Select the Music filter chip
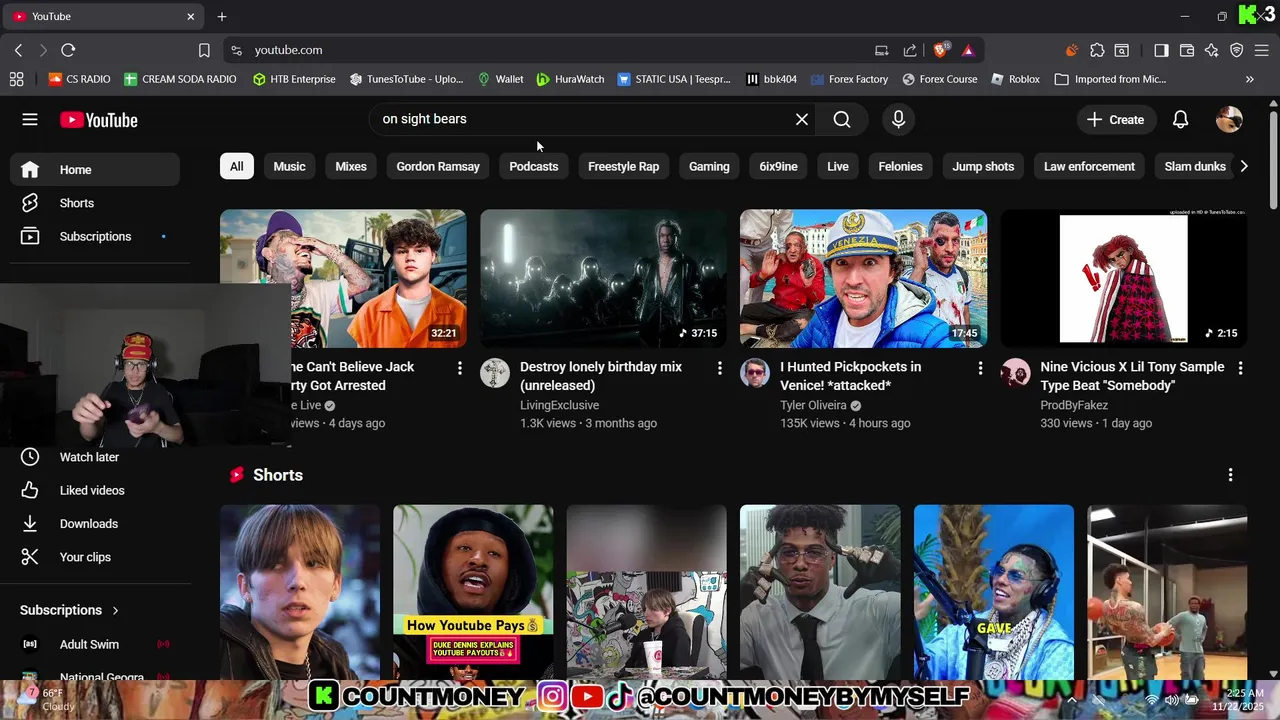The height and width of the screenshot is (720, 1280). click(x=289, y=166)
